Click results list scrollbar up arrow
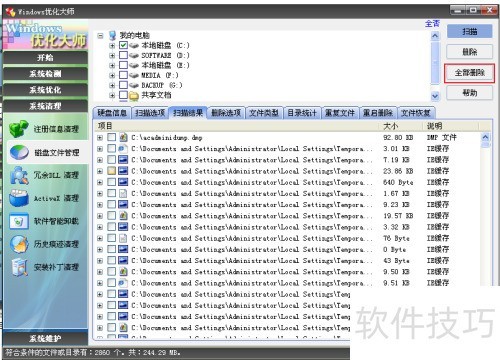 click(x=486, y=137)
